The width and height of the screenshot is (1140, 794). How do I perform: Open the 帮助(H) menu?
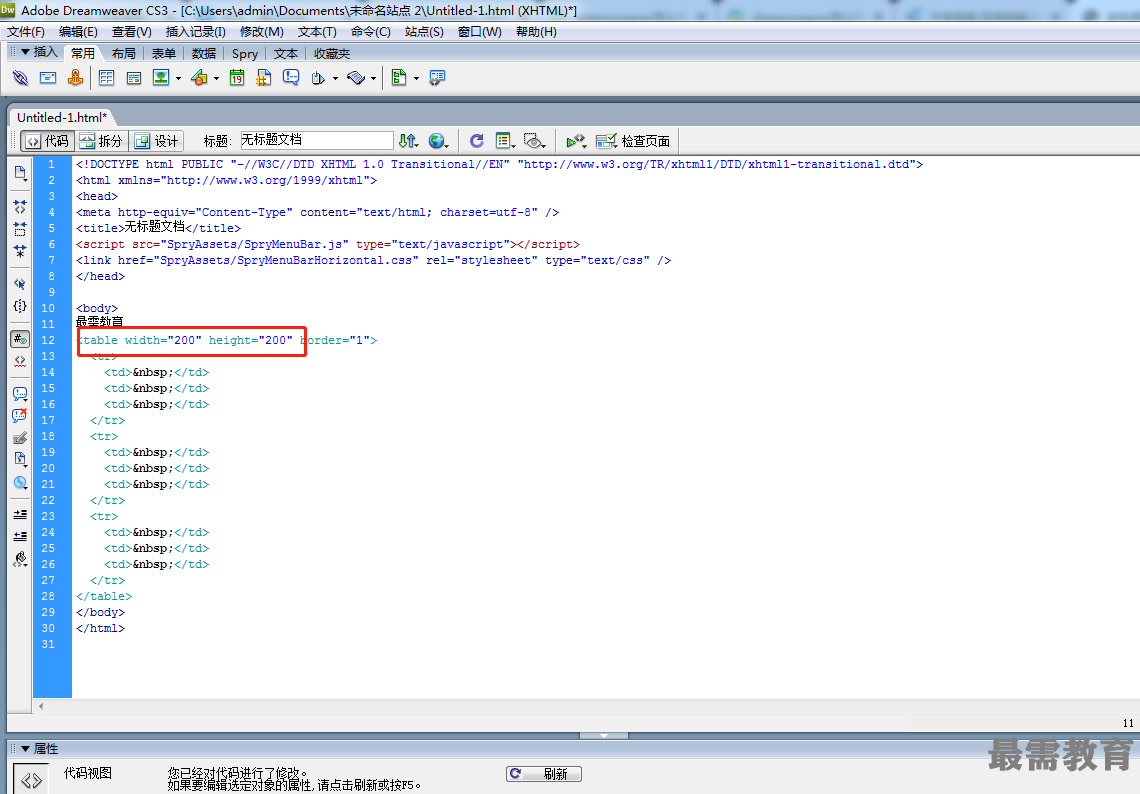click(x=537, y=32)
